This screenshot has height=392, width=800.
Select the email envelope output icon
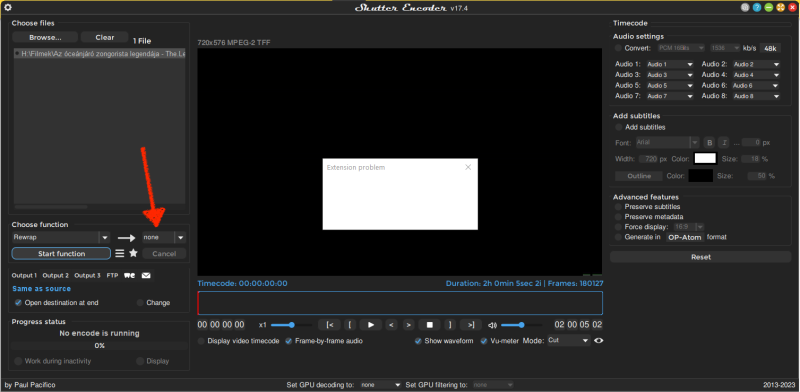click(x=146, y=276)
